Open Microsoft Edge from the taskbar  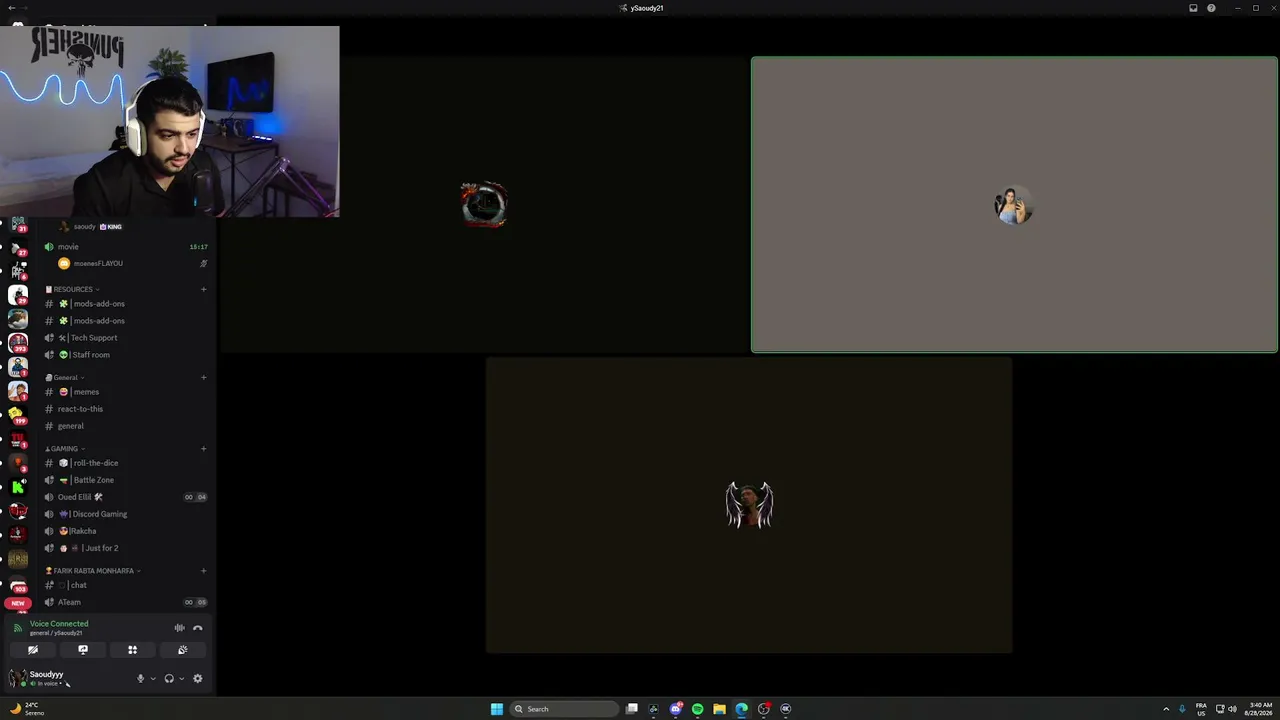741,709
